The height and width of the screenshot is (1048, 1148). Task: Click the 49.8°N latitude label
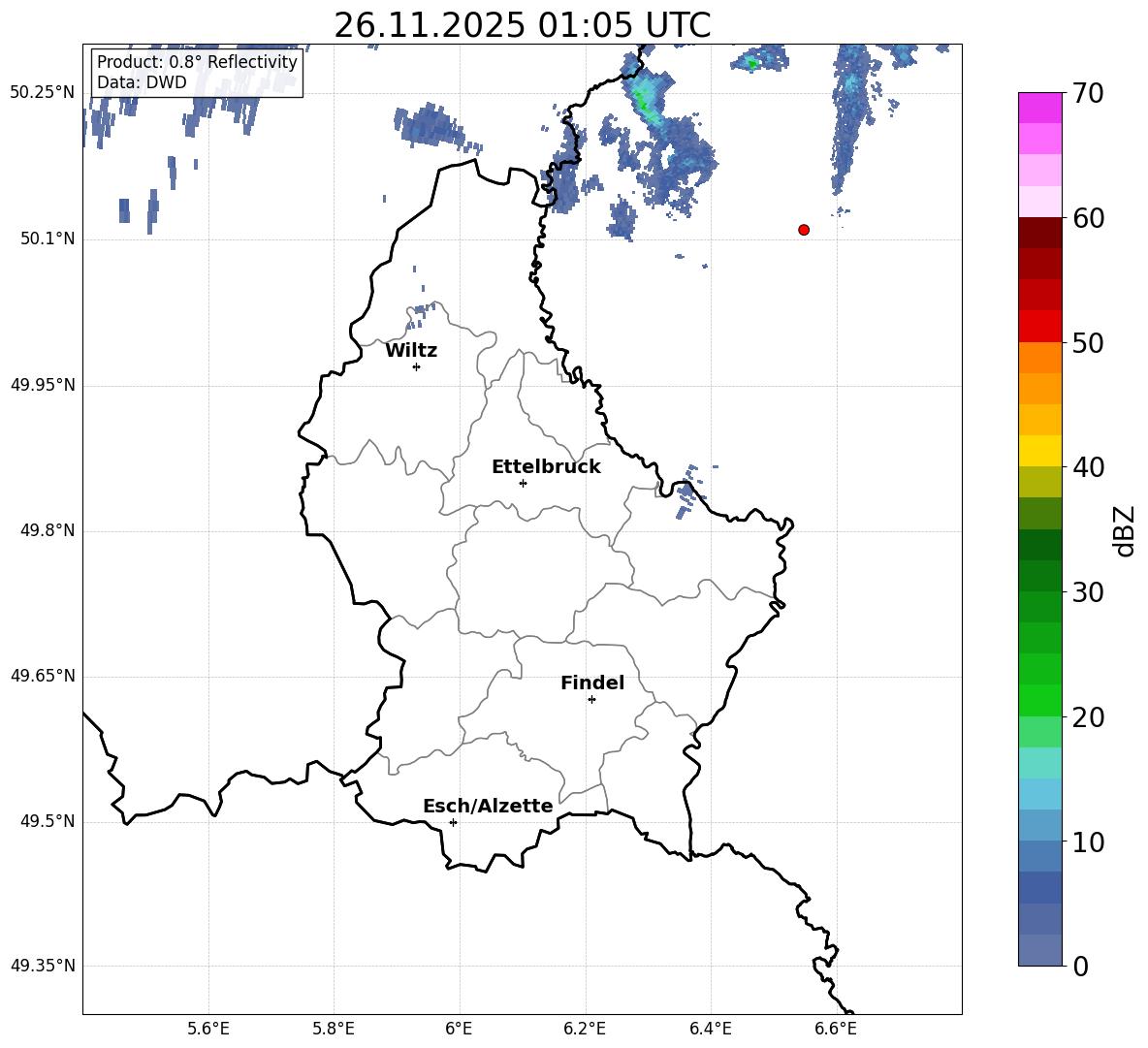point(48,530)
